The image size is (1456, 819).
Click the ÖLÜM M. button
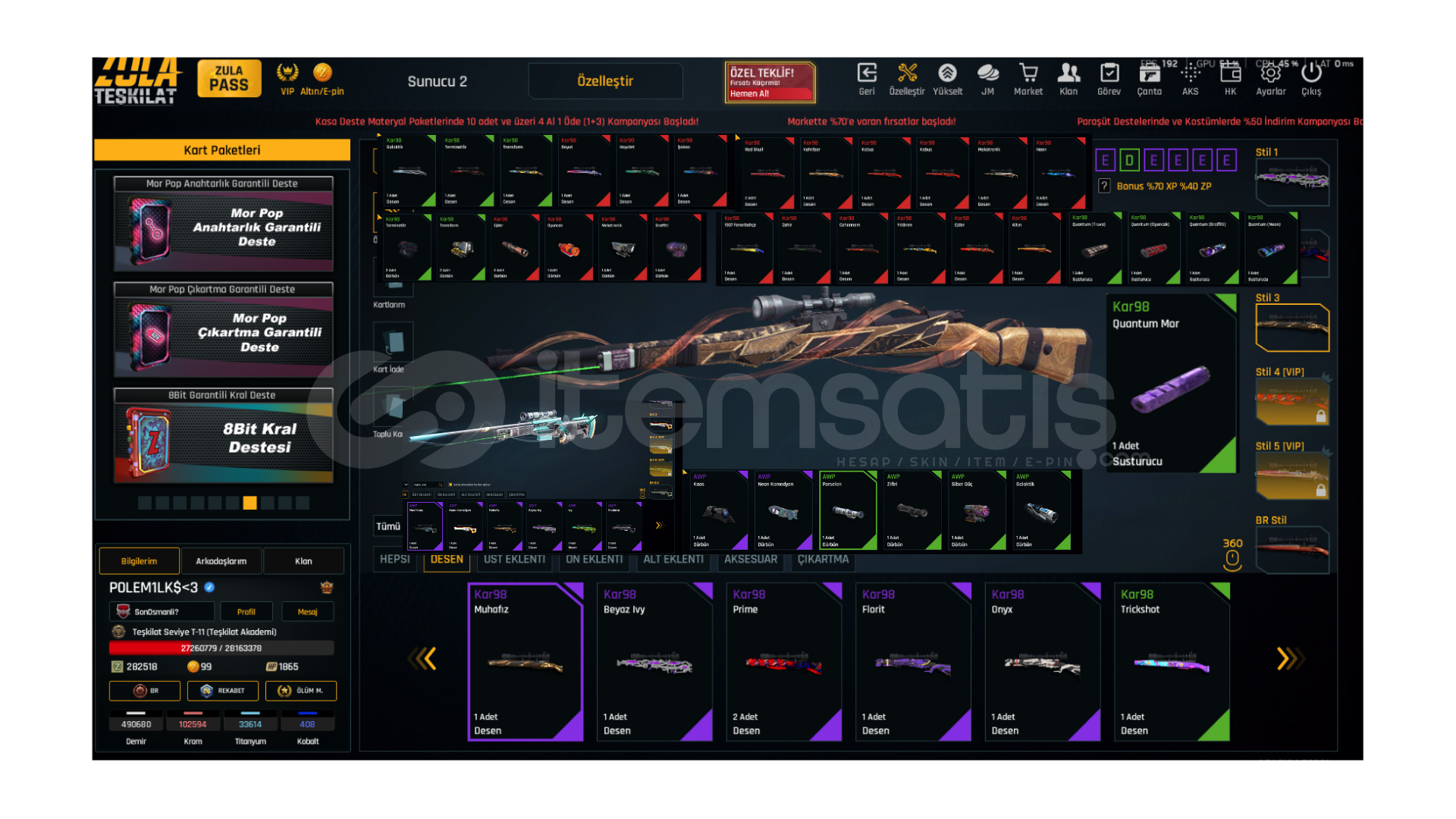coord(301,691)
